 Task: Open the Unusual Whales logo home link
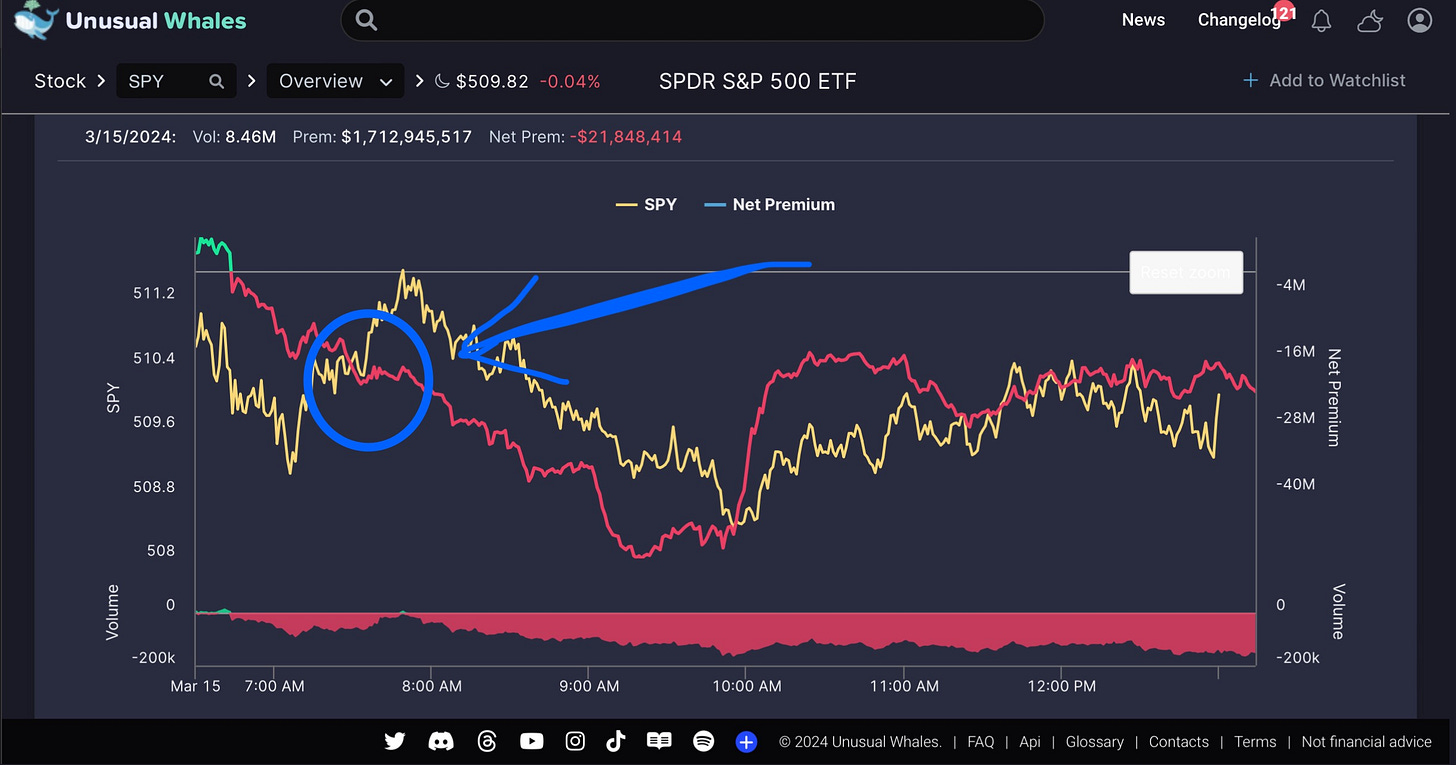[131, 20]
